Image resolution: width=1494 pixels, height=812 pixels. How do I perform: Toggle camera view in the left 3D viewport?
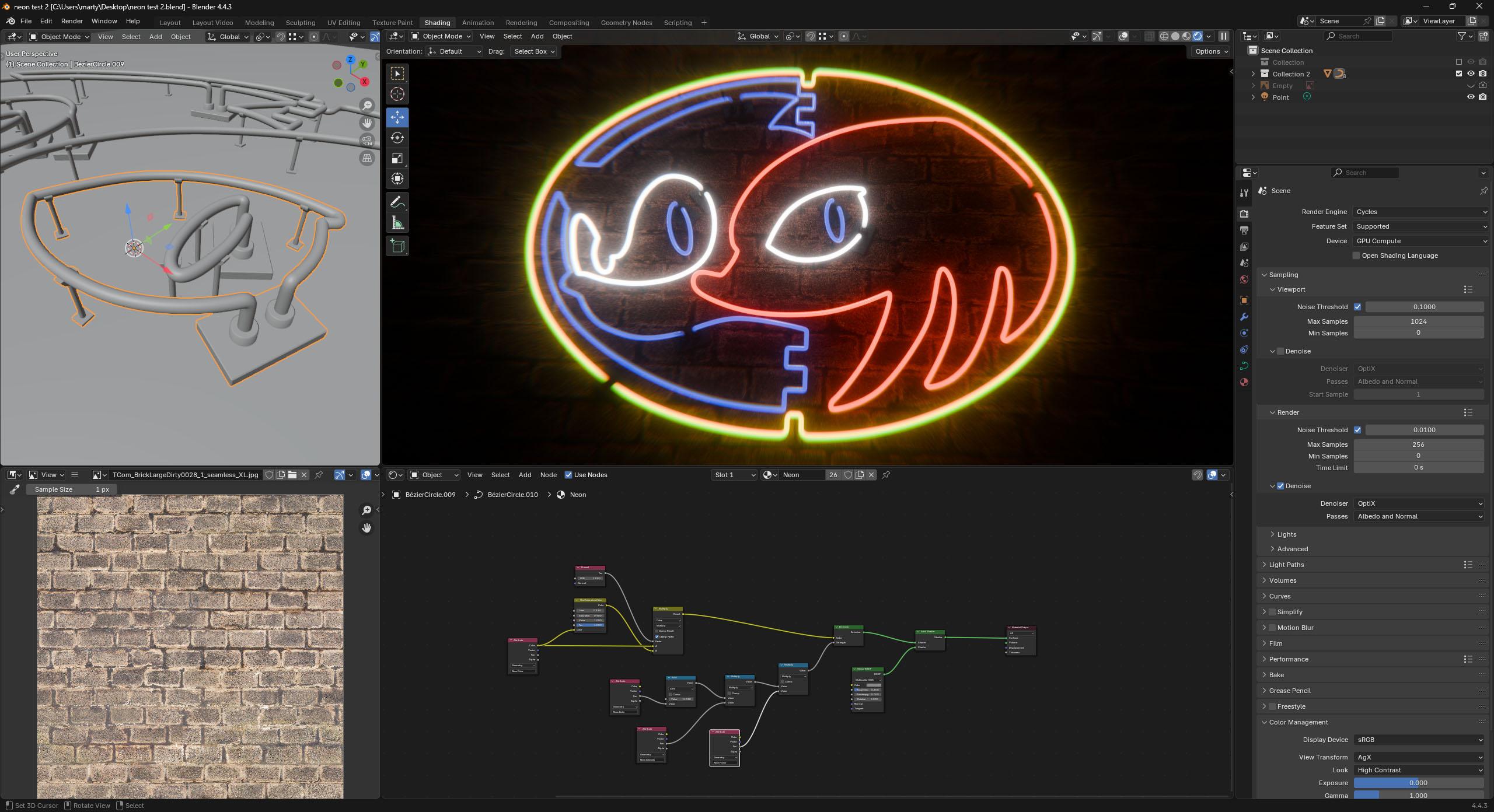[367, 141]
